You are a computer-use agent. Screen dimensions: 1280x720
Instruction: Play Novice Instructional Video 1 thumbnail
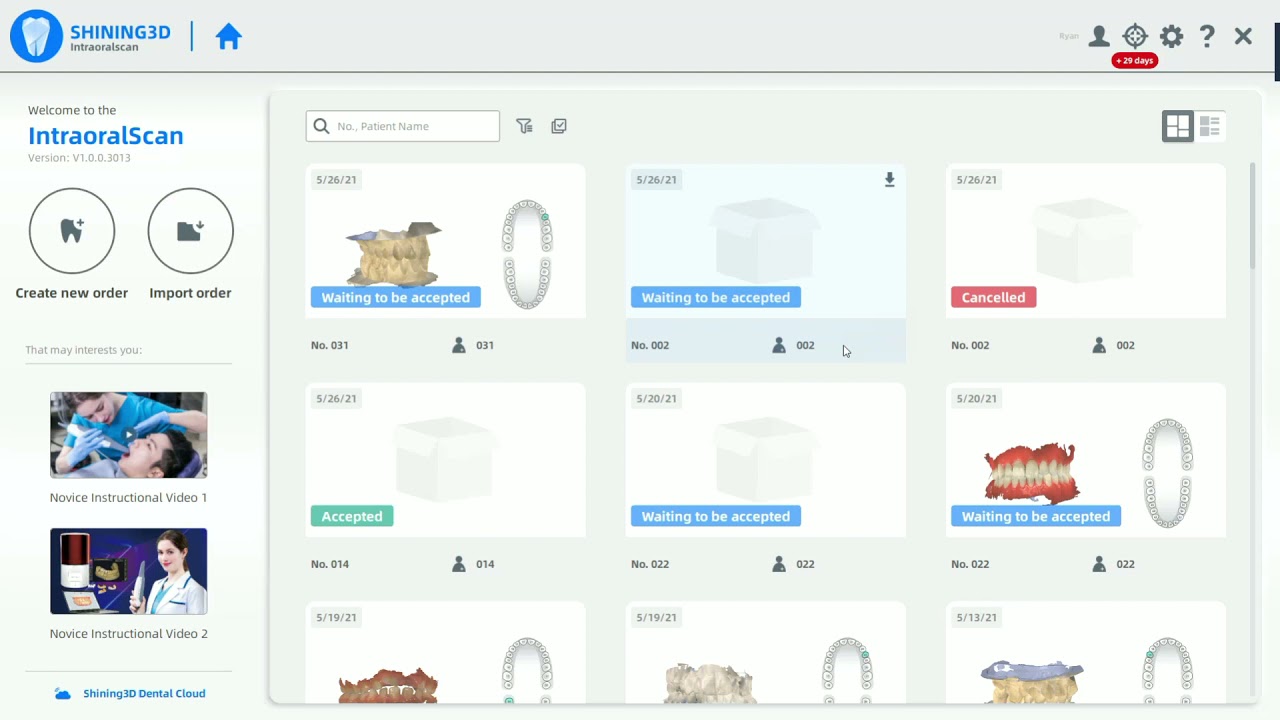pos(129,435)
